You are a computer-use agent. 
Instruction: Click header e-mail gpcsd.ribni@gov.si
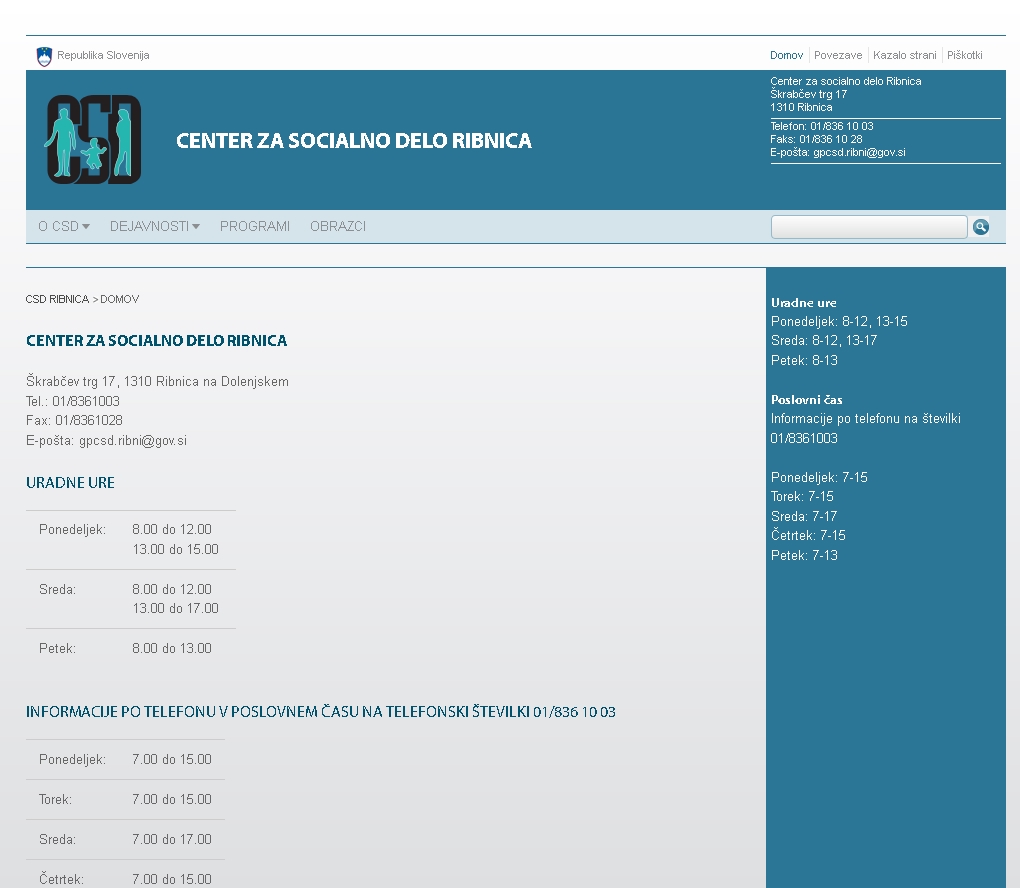click(859, 152)
